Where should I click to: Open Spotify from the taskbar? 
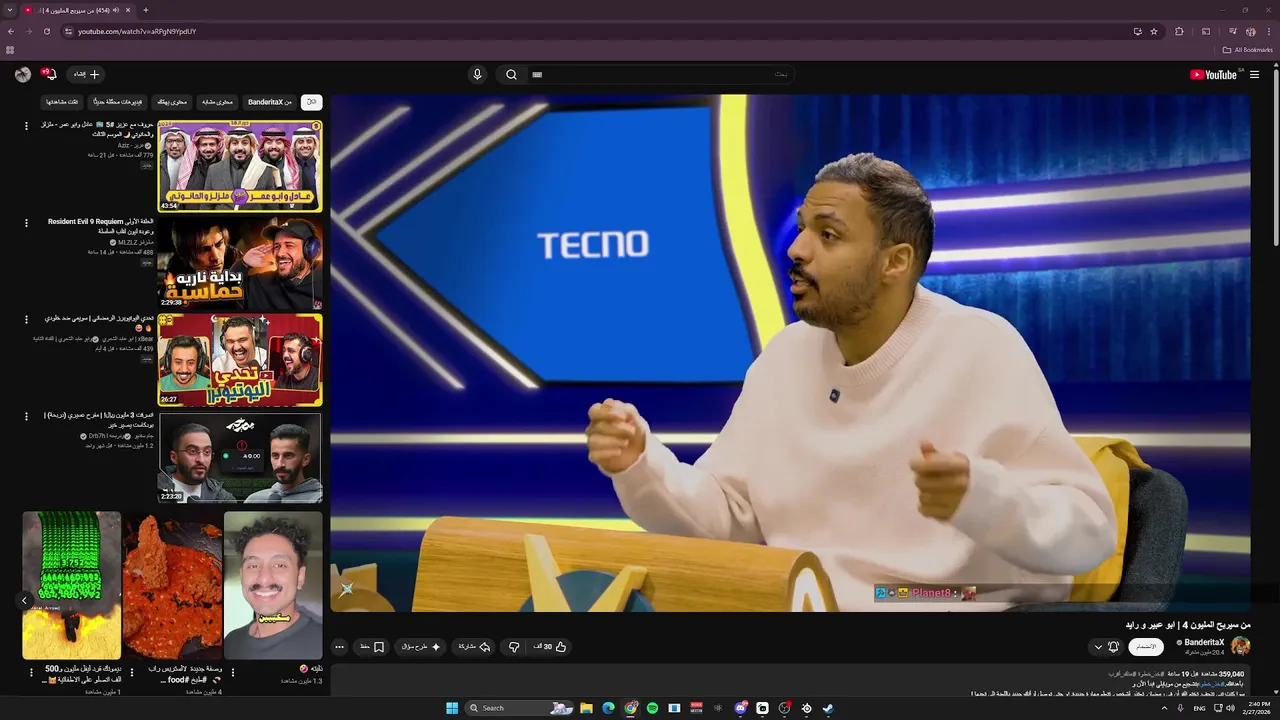[x=652, y=708]
